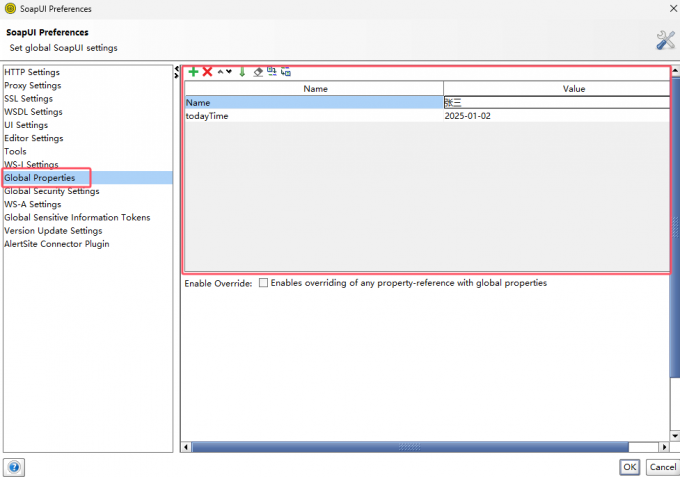The height and width of the screenshot is (477, 680).
Task: Load property values from a file
Action: coord(272,72)
